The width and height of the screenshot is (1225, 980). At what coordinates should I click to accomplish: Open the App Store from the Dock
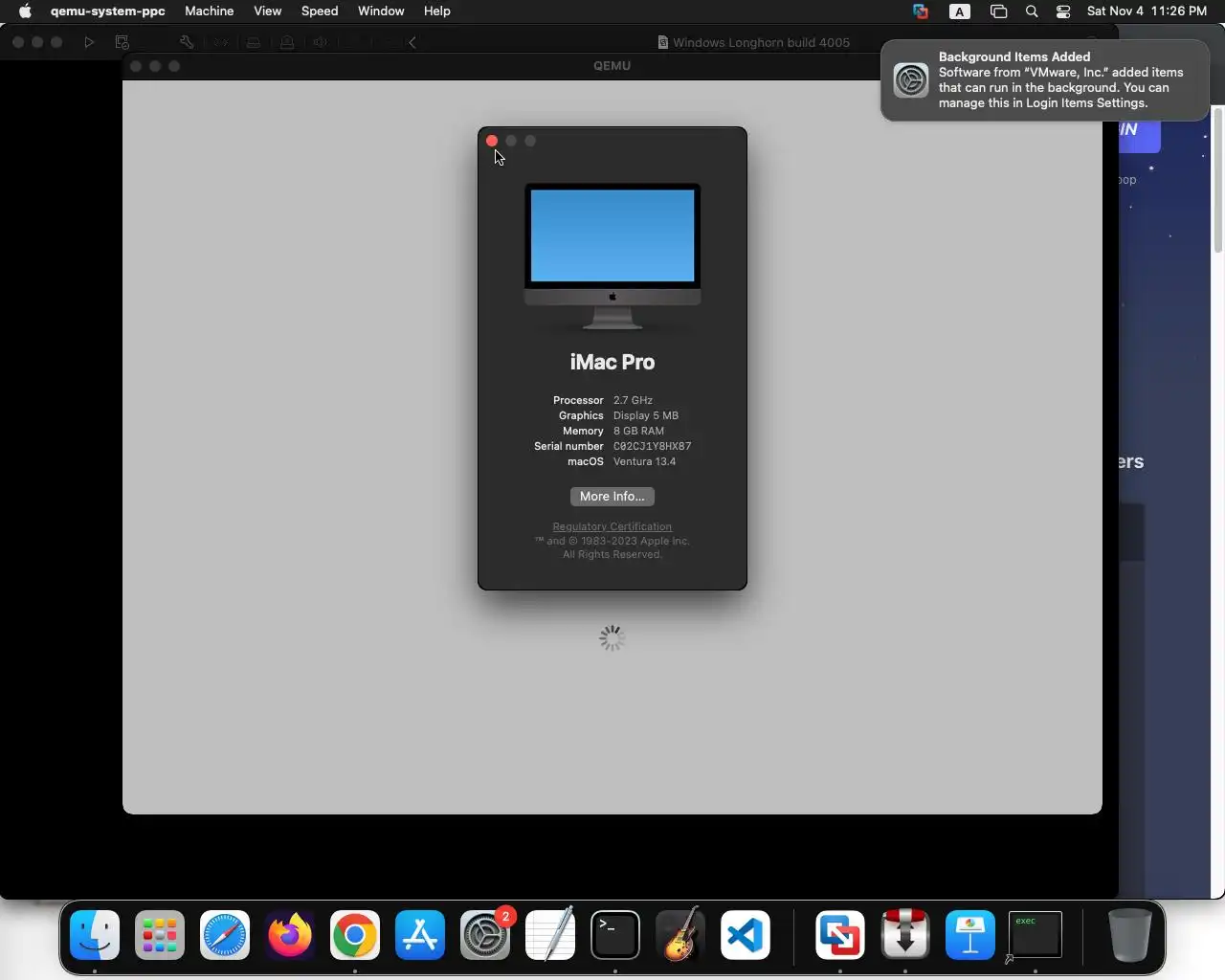point(420,935)
